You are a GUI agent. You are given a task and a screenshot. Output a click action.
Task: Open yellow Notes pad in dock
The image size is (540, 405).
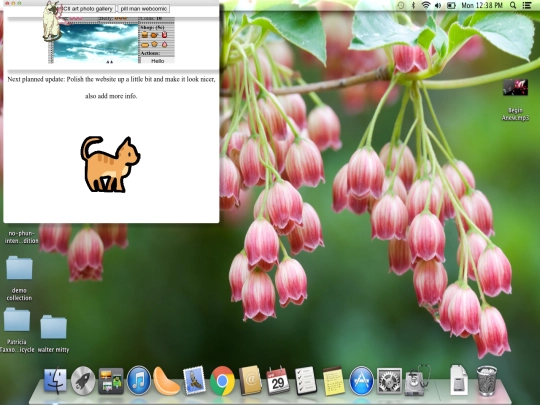click(x=333, y=381)
